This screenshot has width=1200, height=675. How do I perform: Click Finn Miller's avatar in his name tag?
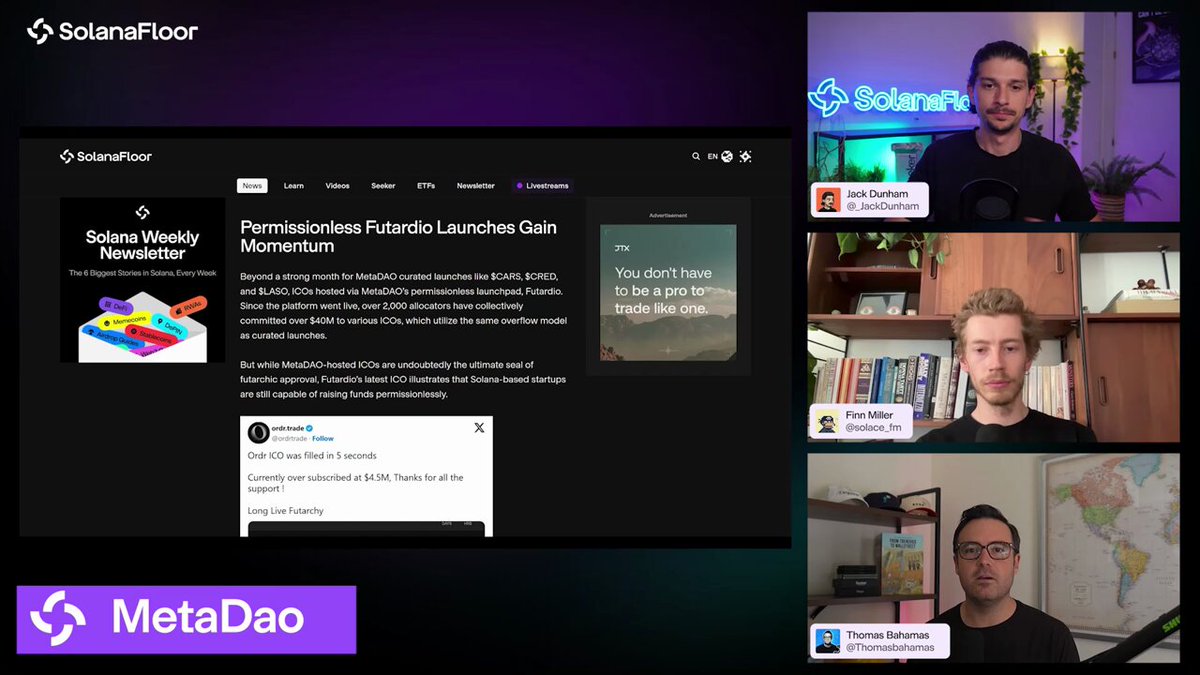(827, 422)
